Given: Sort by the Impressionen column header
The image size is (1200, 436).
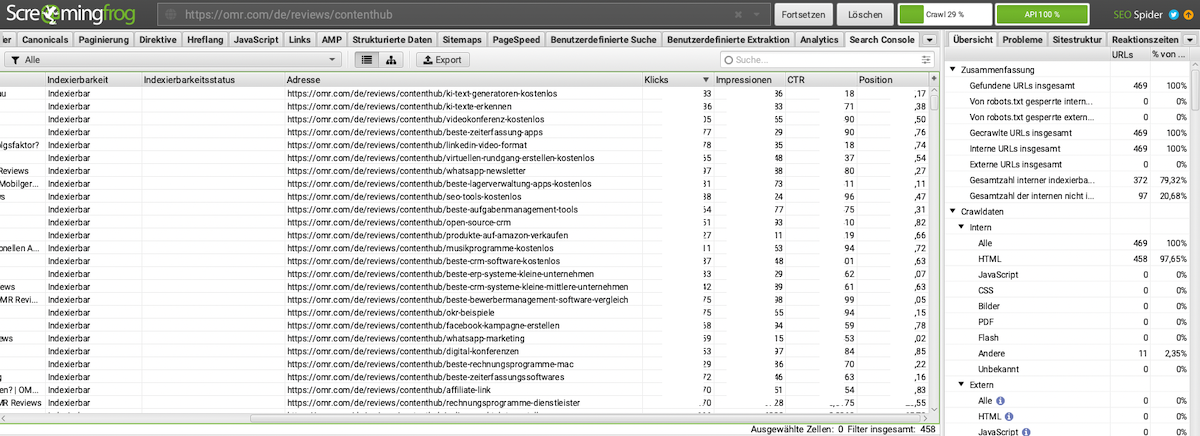Looking at the screenshot, I should click(x=748, y=79).
